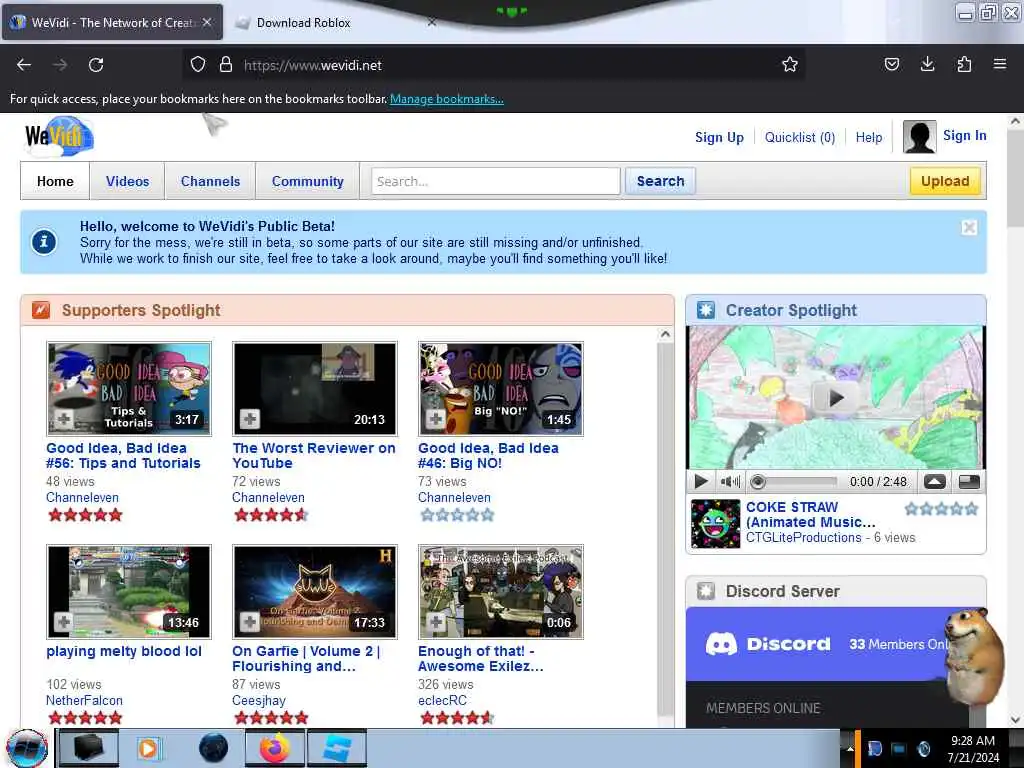Add The Worst Reviewer video to quicklist
Screen dimensions: 1024x768
249,419
